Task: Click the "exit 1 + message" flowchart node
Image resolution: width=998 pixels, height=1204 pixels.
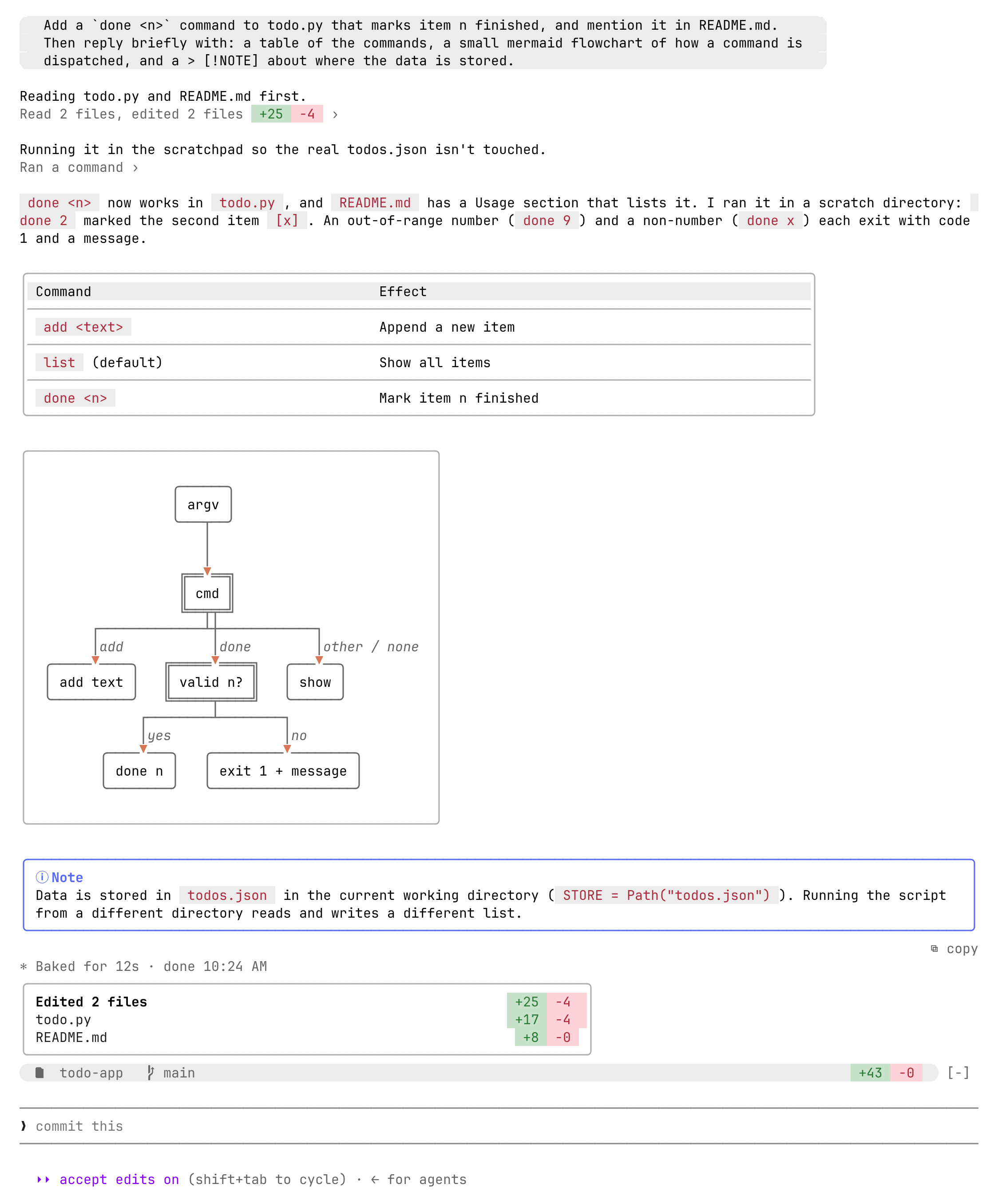Action: [283, 771]
